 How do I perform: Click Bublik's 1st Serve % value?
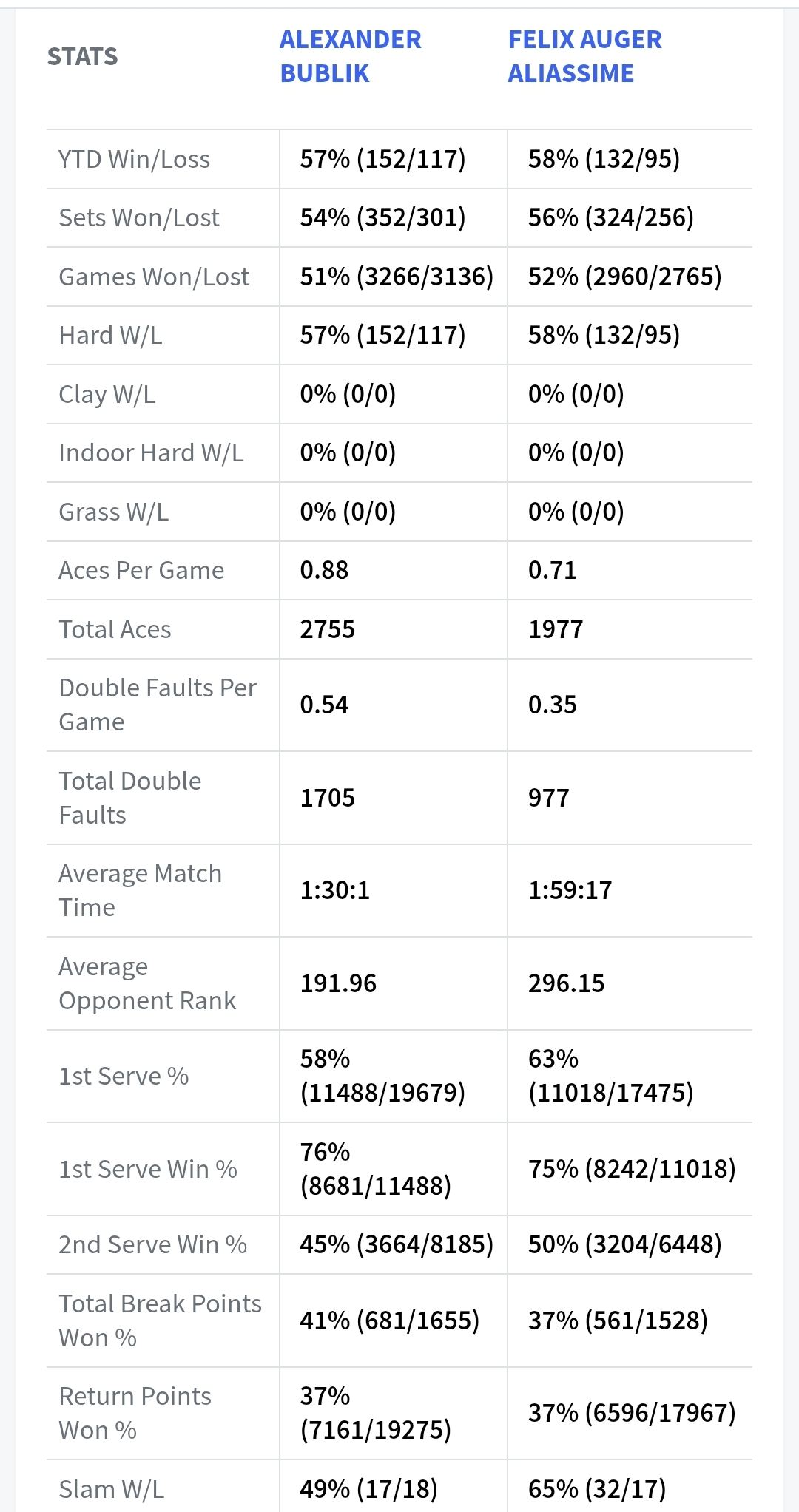click(x=382, y=1076)
